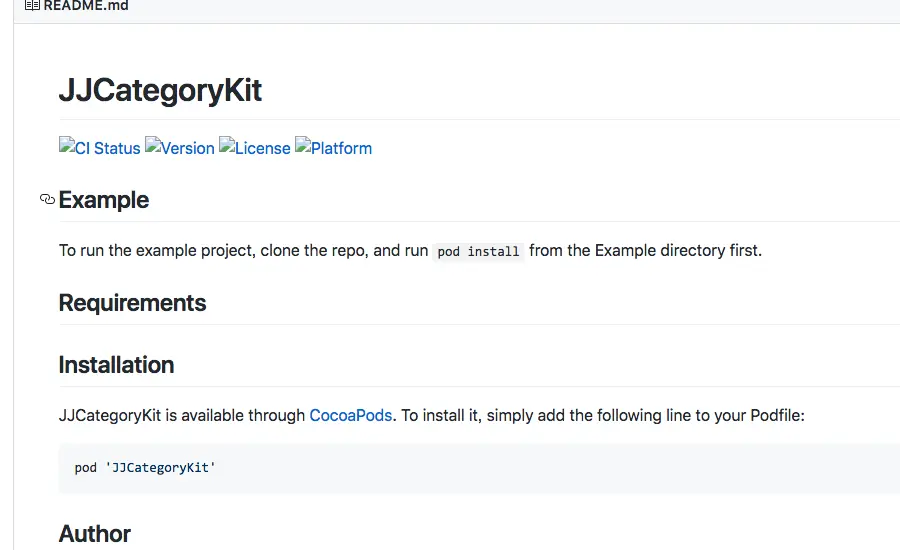Follow the License text link
This screenshot has height=550, width=900.
point(262,148)
